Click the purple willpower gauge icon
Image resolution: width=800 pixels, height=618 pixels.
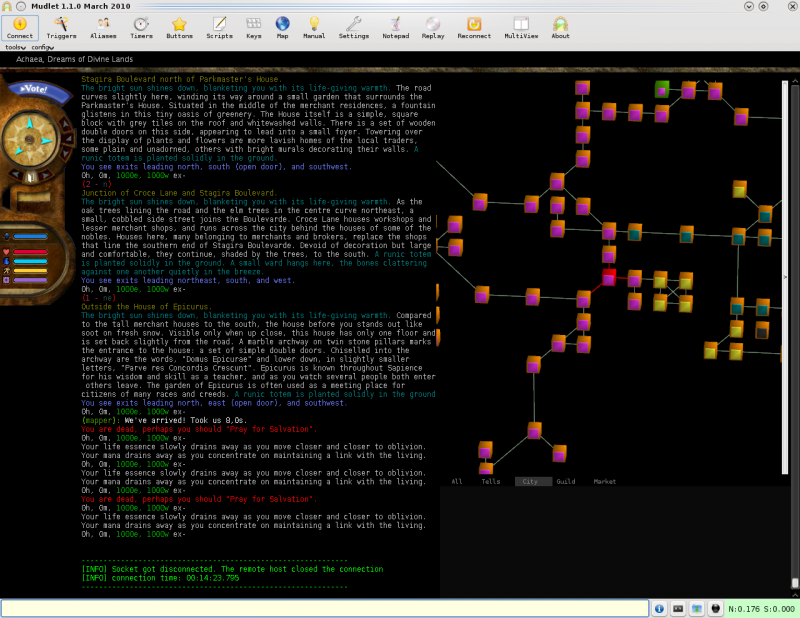click(6, 280)
